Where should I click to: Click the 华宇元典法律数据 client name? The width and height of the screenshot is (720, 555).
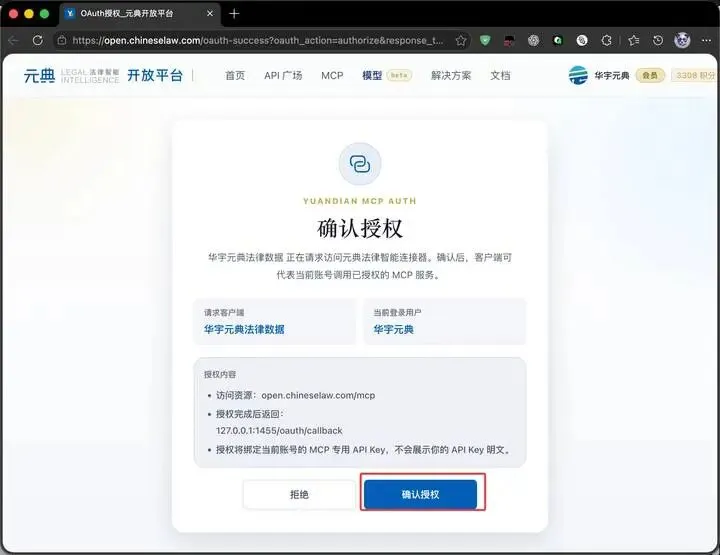tap(244, 329)
